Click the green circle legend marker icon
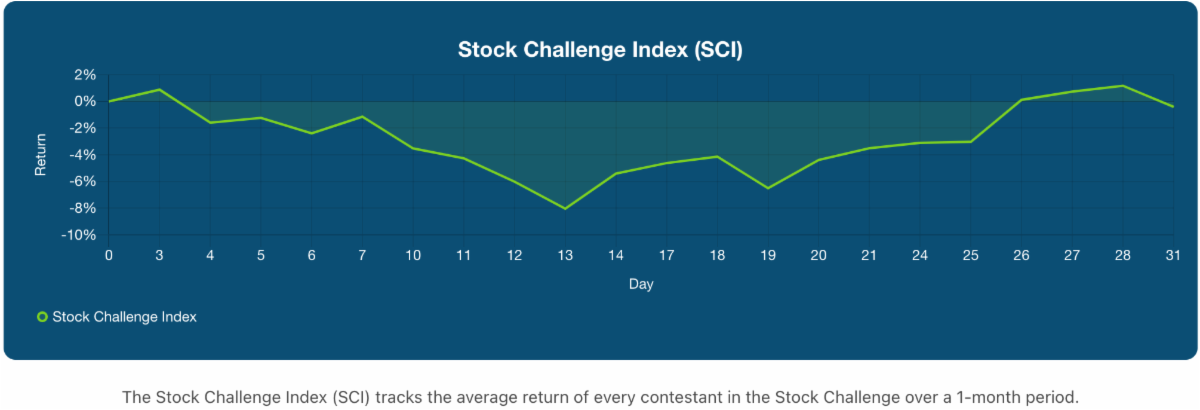This screenshot has height=410, width=1200. pos(42,317)
